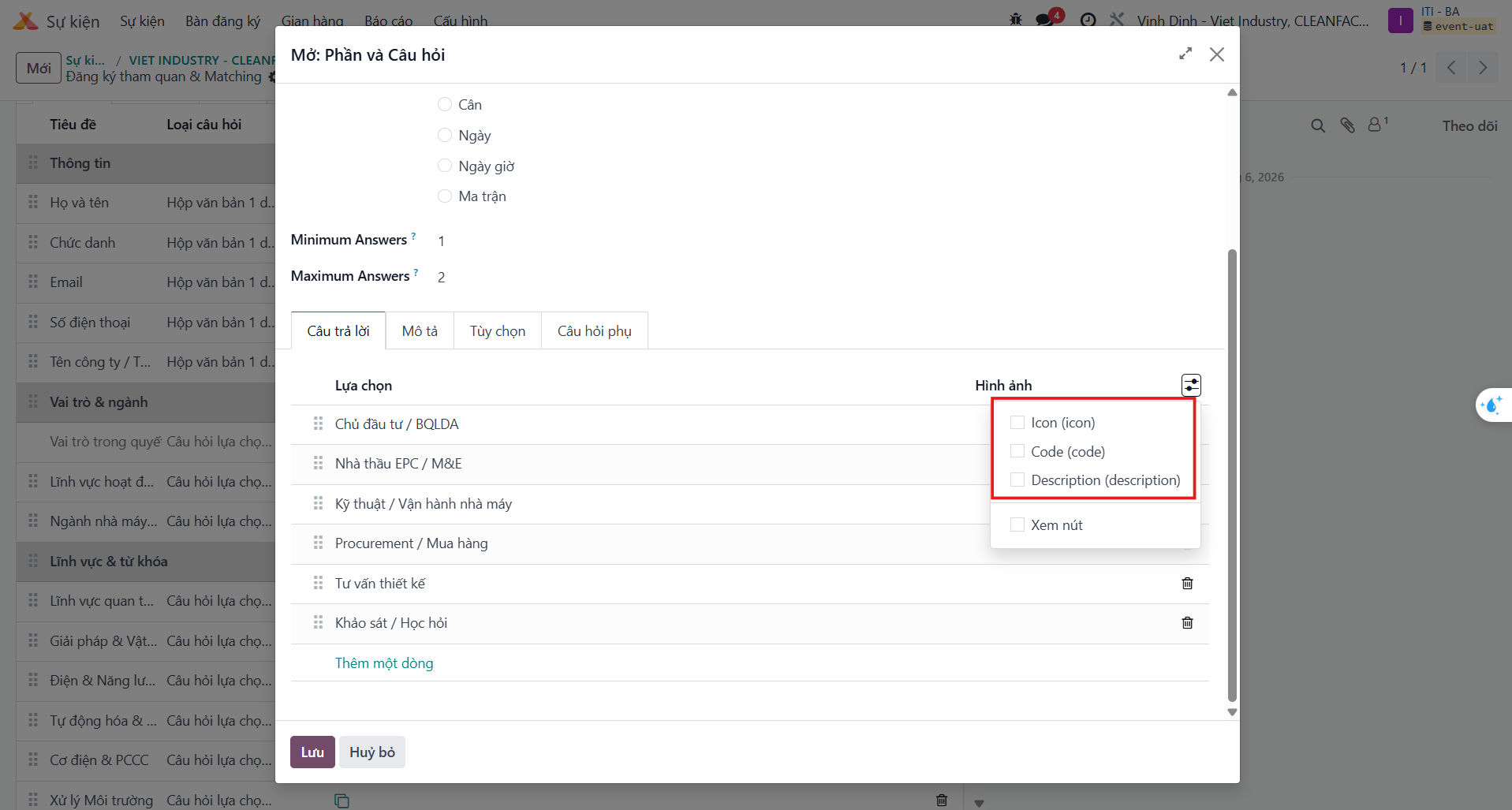Enable the Description (description) column checkbox
Image resolution: width=1512 pixels, height=810 pixels.
click(x=1017, y=480)
